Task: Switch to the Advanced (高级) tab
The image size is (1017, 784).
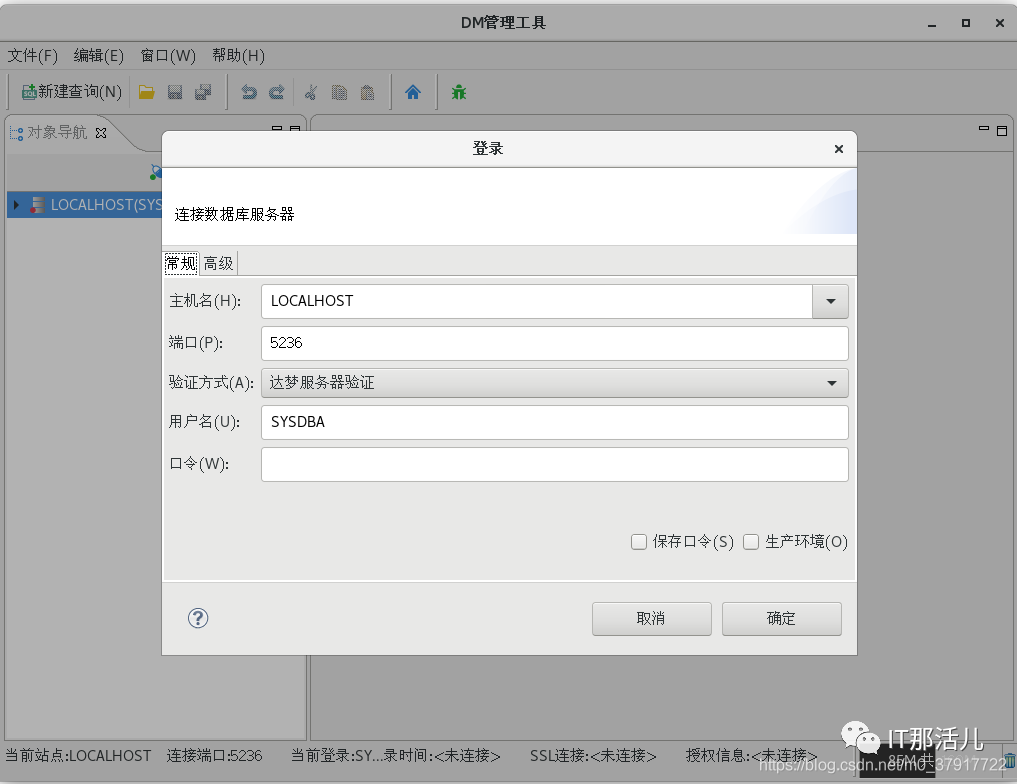Action: [219, 263]
